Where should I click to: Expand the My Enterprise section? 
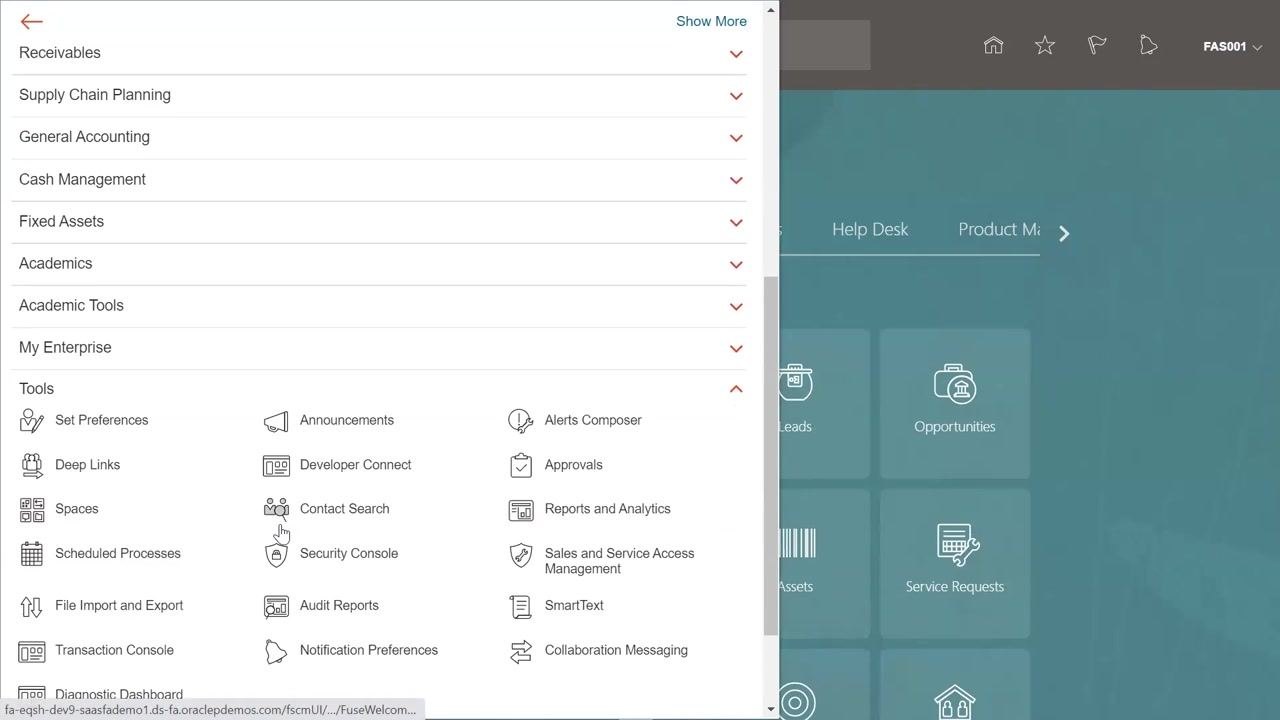point(736,348)
